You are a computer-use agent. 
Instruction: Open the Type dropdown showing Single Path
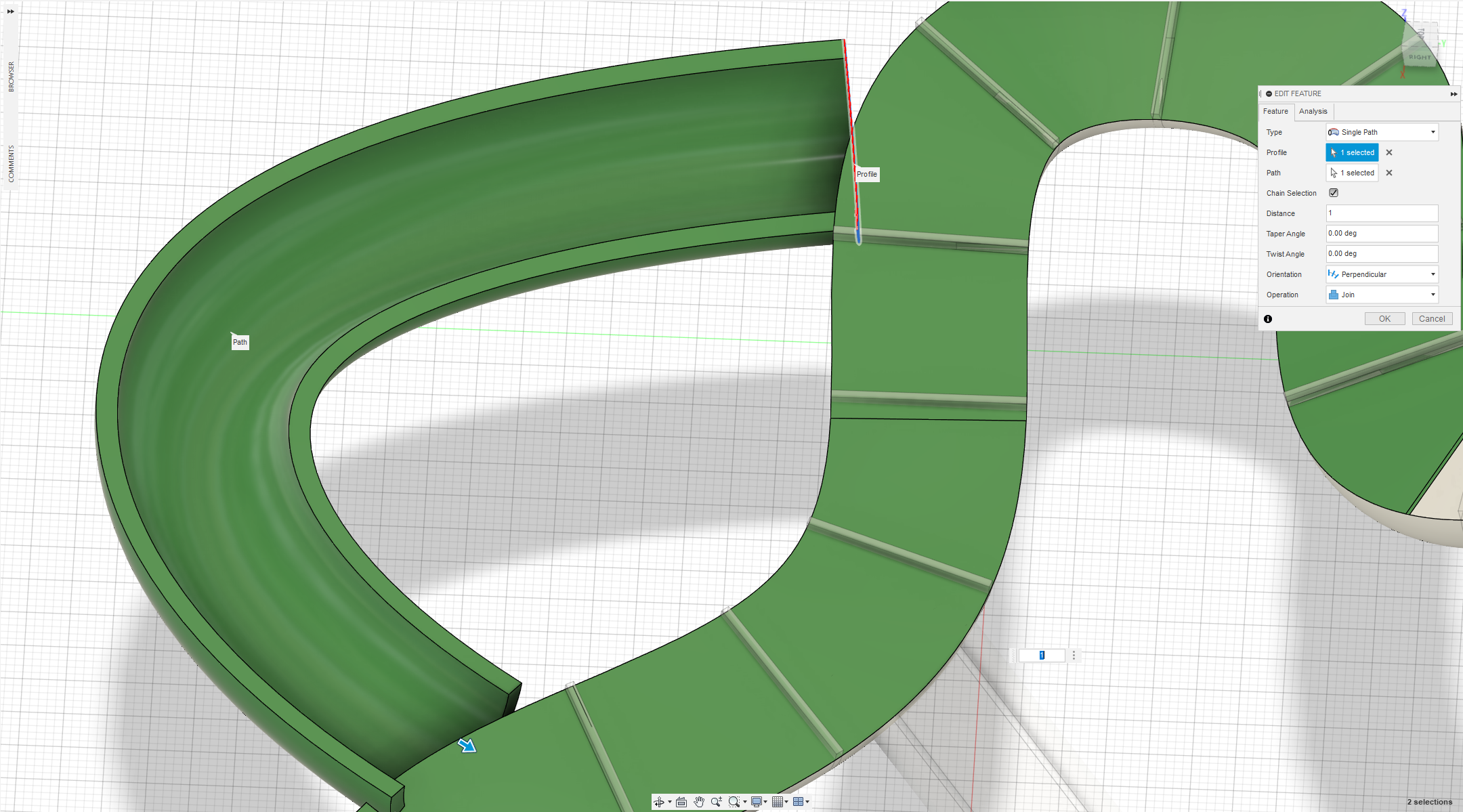point(1382,132)
